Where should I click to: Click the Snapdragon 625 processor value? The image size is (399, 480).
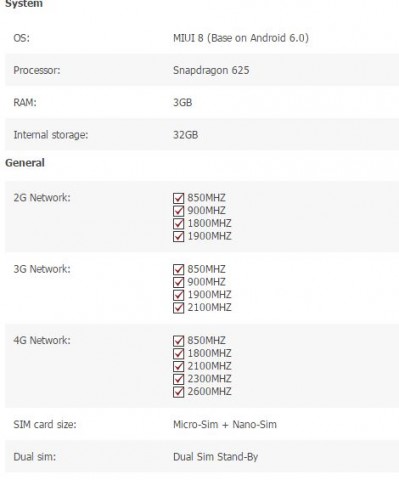pos(211,70)
